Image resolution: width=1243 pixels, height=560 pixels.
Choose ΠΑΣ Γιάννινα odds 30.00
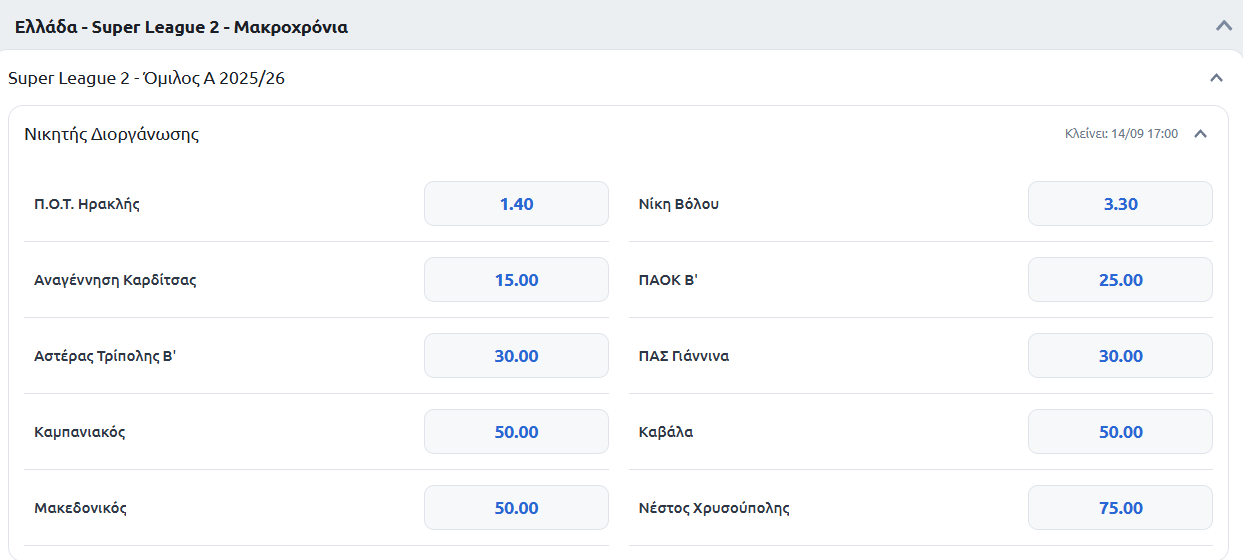[x=1120, y=356]
